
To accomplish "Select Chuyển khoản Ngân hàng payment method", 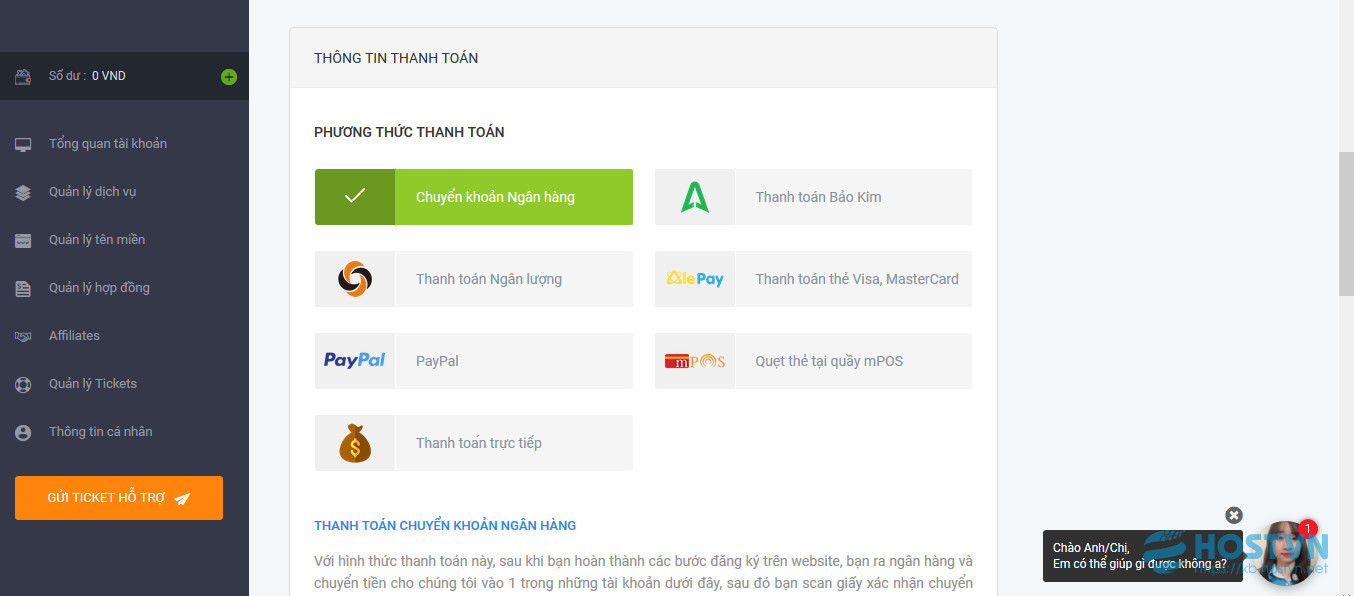I will click(x=474, y=197).
